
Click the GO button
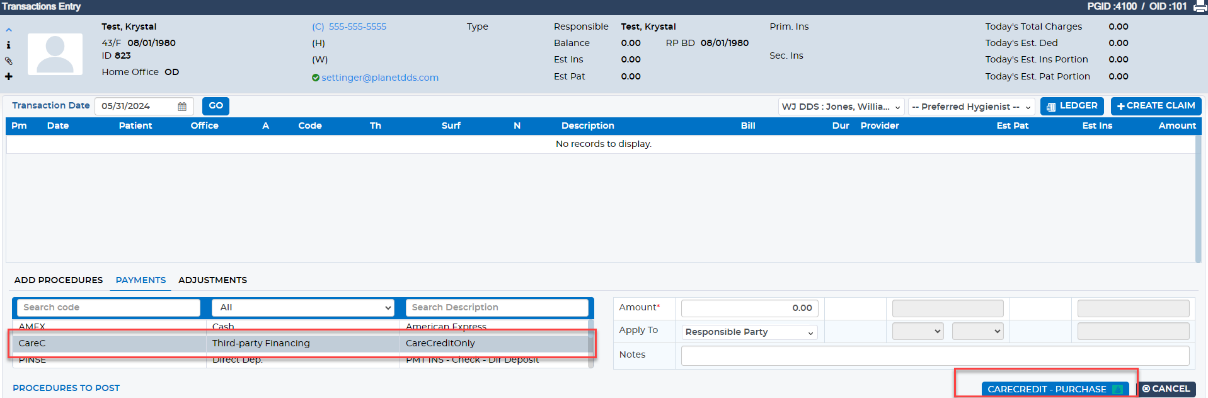[x=215, y=106]
